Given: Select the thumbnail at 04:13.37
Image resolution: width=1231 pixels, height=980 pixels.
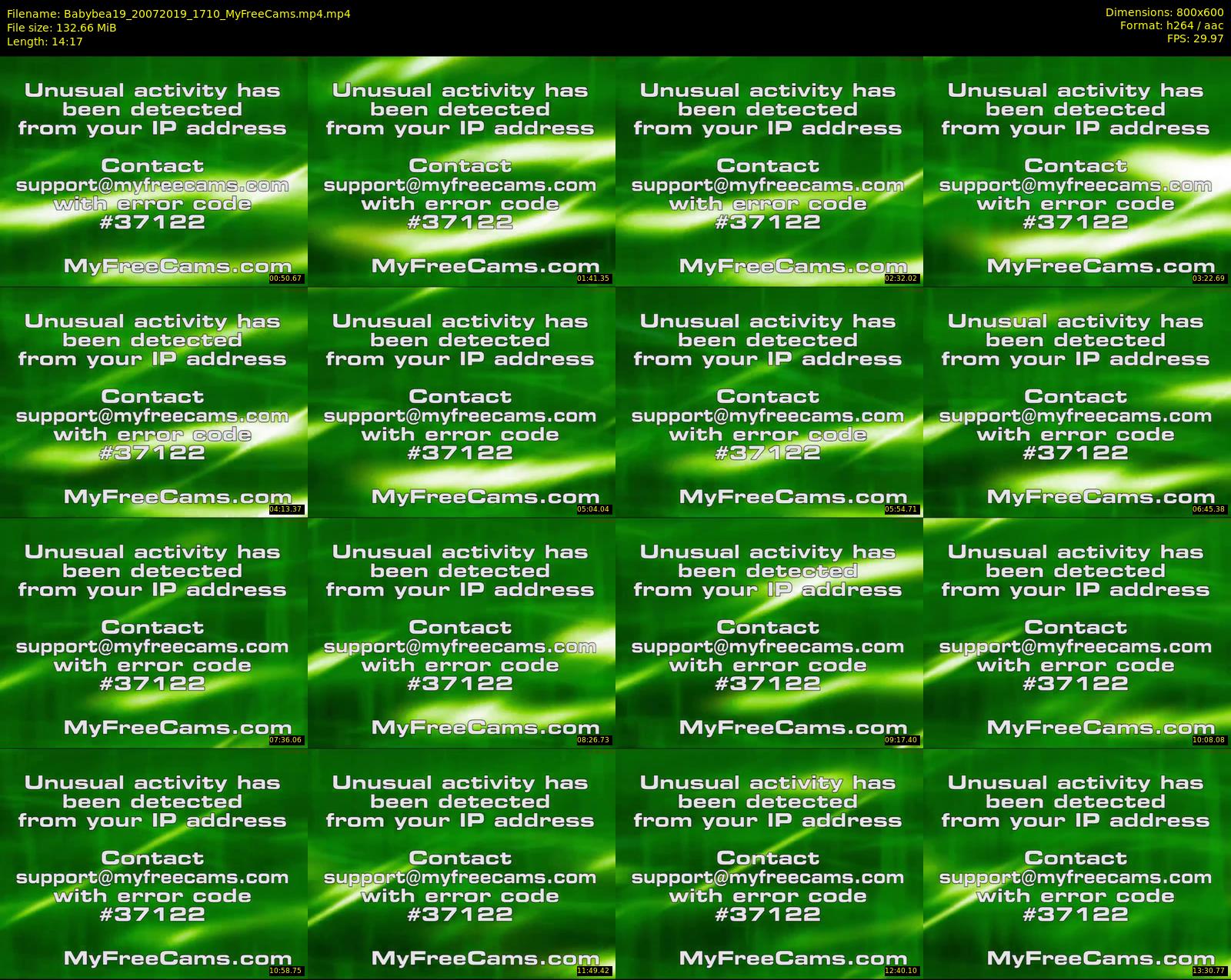Looking at the screenshot, I should [x=154, y=402].
